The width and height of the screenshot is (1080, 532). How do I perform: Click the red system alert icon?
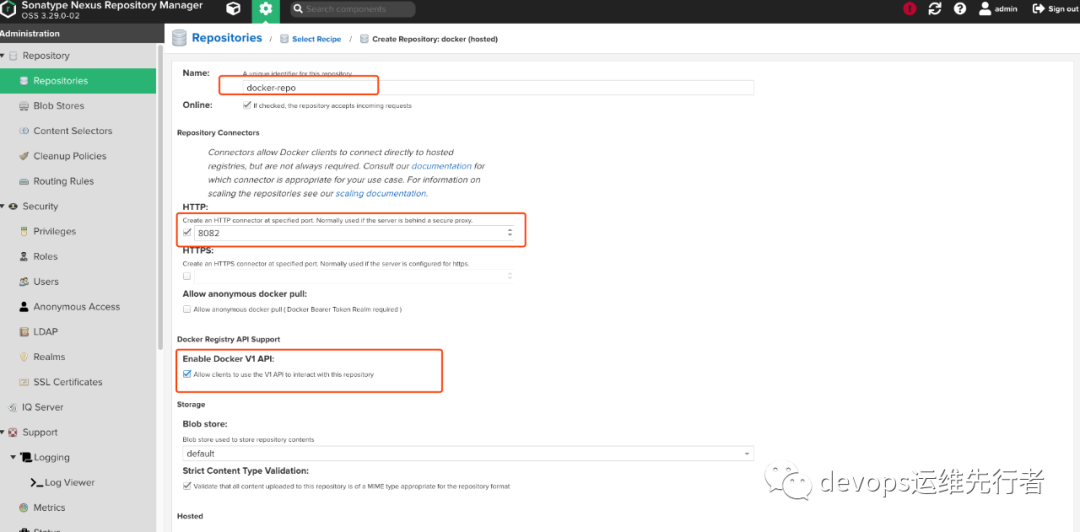click(909, 9)
